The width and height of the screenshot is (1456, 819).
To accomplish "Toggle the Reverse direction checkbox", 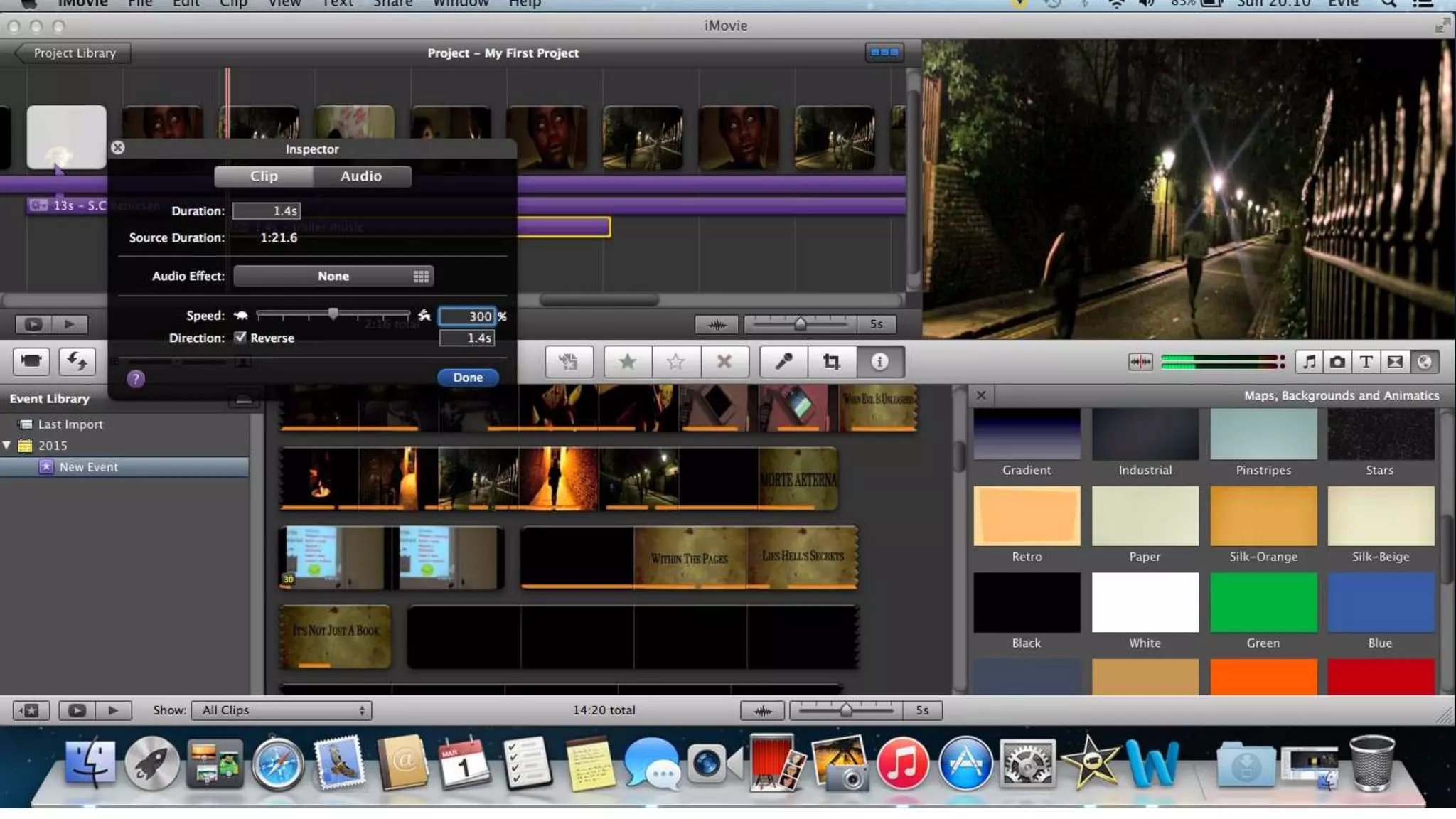I will click(240, 337).
